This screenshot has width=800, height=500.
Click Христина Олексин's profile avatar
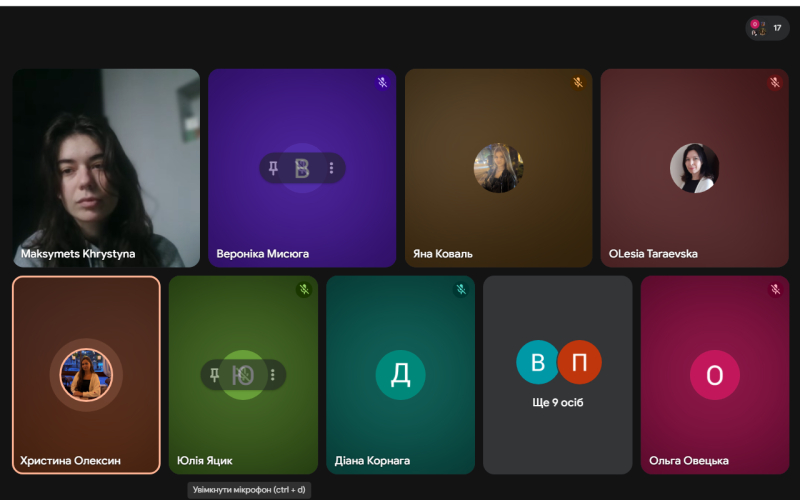pyautogui.click(x=86, y=374)
